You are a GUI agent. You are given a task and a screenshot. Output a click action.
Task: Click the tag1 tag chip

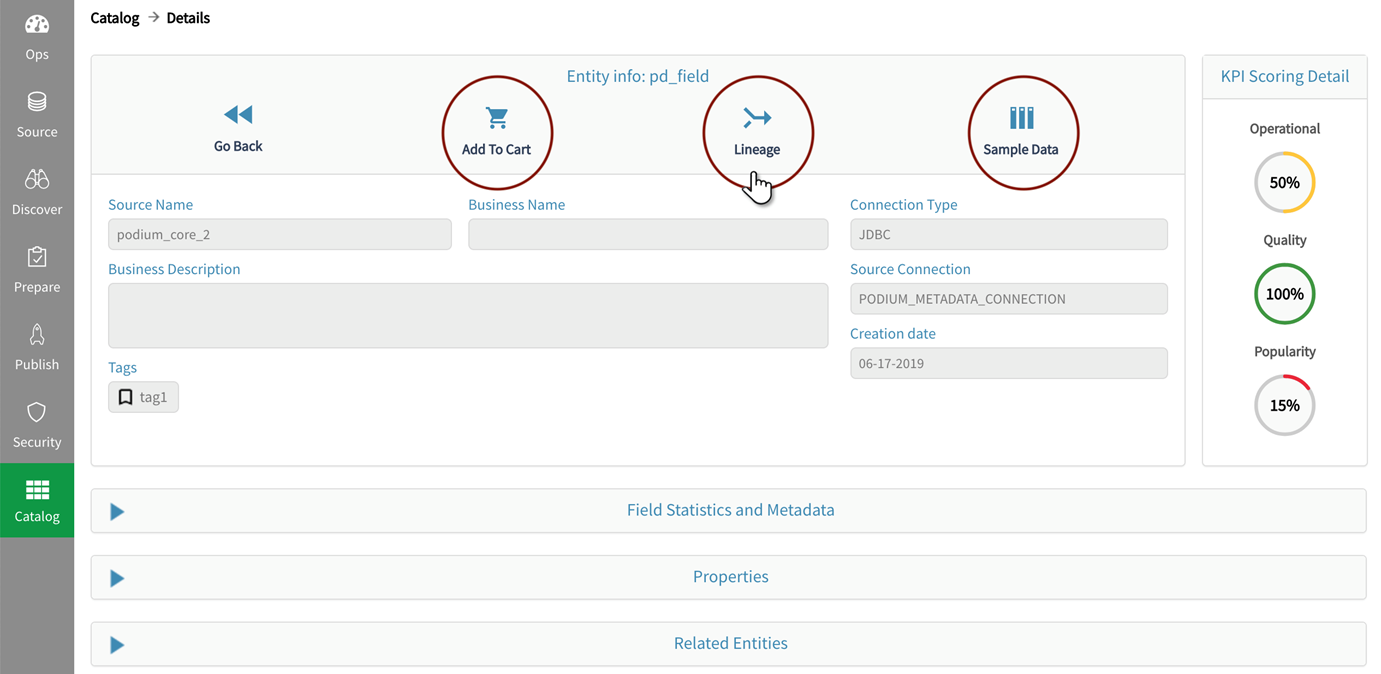(x=143, y=397)
